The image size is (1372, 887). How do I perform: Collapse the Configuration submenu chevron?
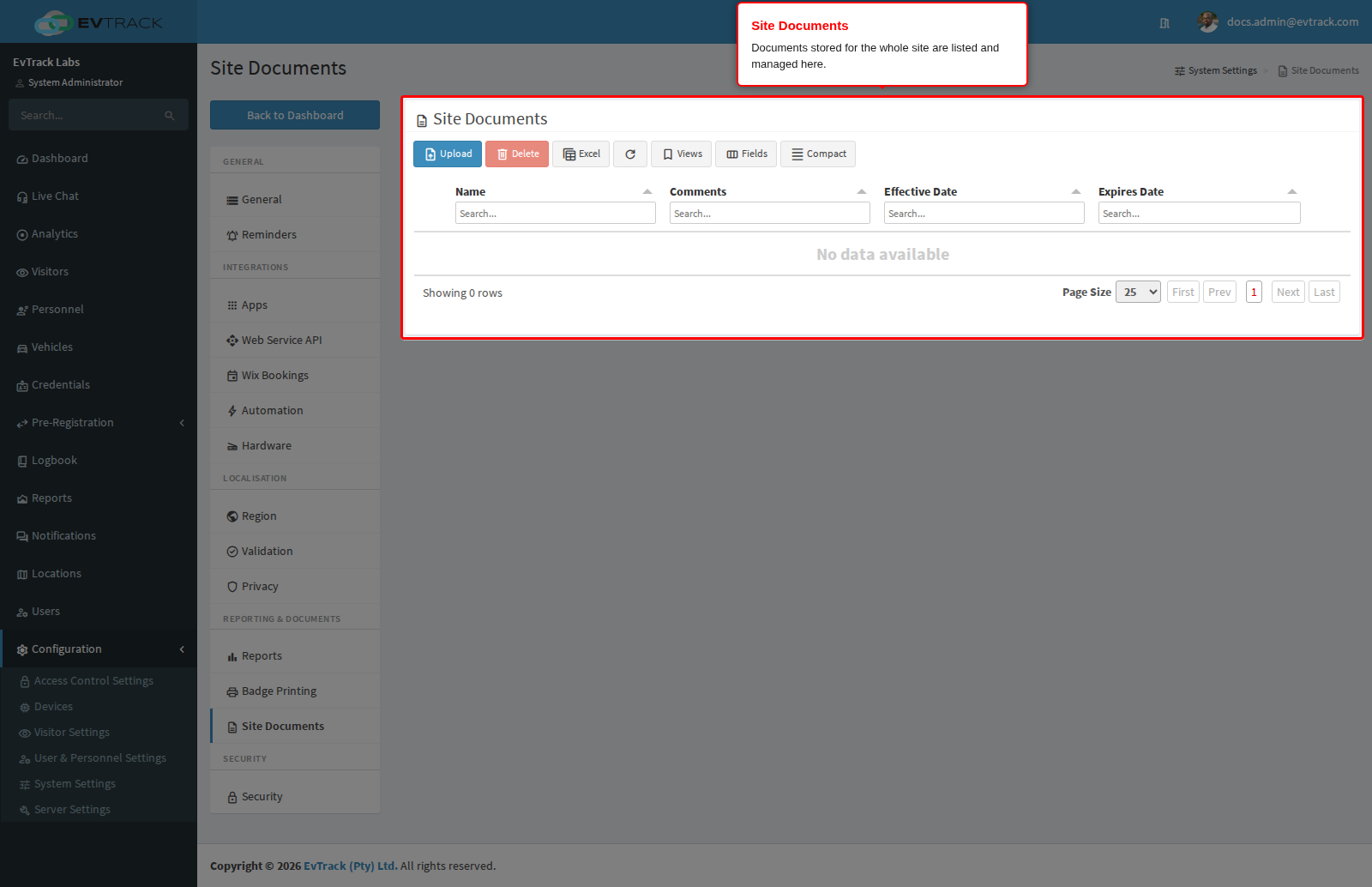pyautogui.click(x=182, y=649)
